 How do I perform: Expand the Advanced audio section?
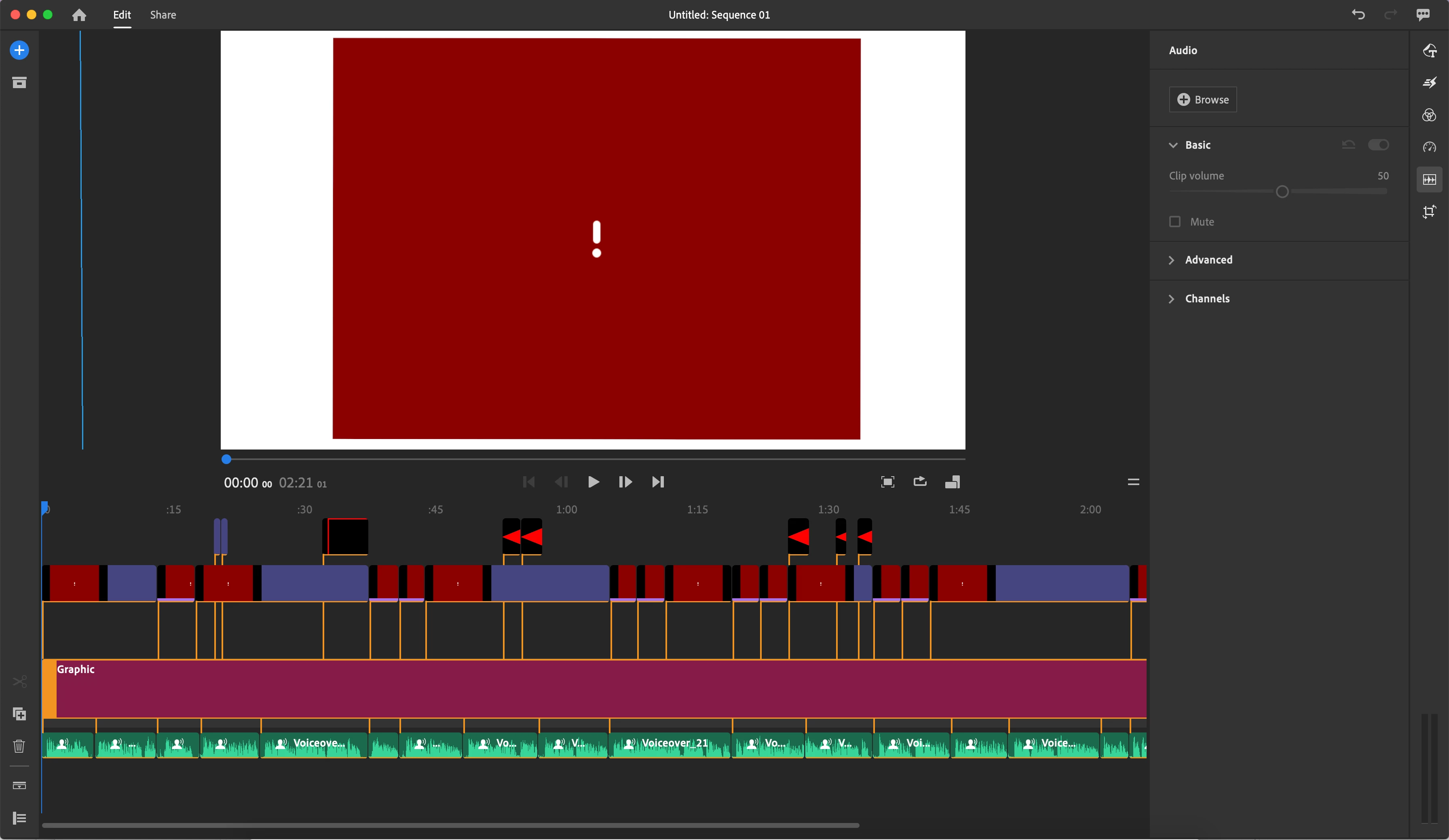pos(1208,260)
